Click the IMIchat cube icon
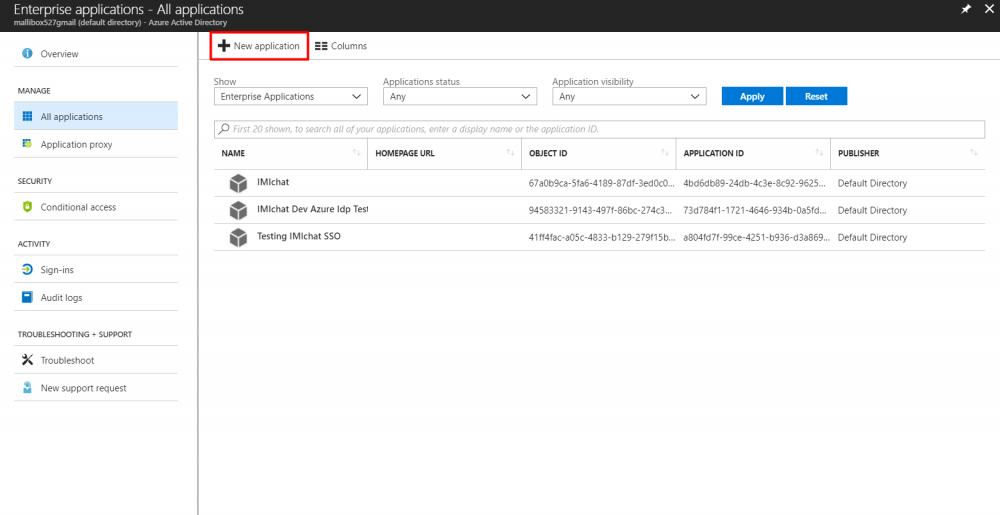The image size is (1000, 515). pos(239,184)
